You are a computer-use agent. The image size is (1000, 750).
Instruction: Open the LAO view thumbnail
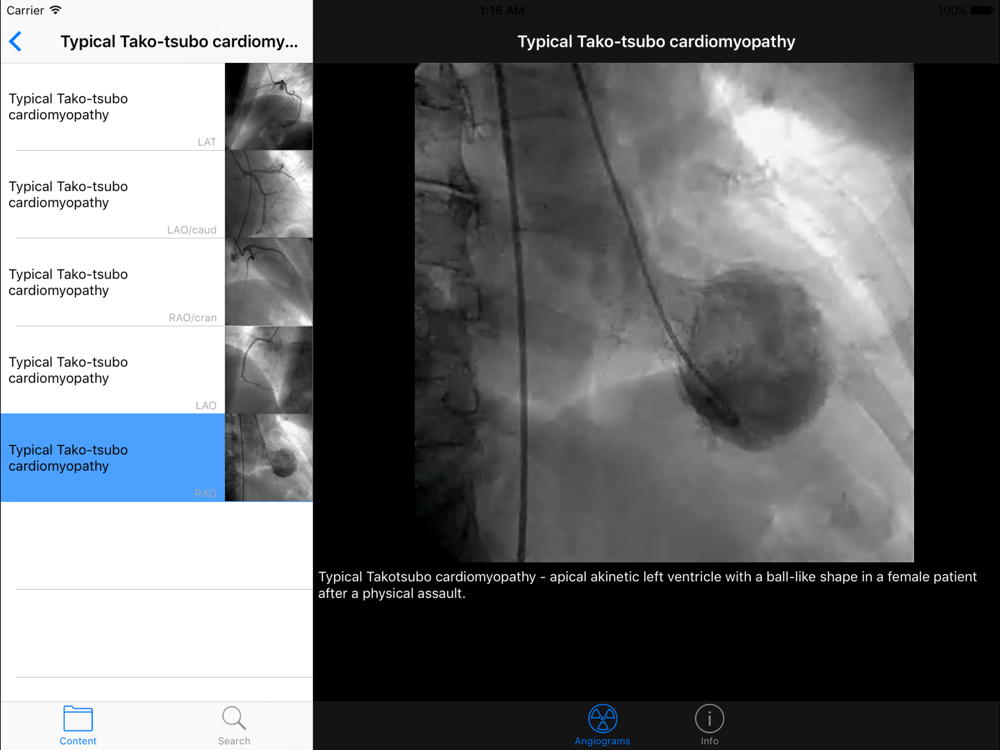pyautogui.click(x=269, y=370)
